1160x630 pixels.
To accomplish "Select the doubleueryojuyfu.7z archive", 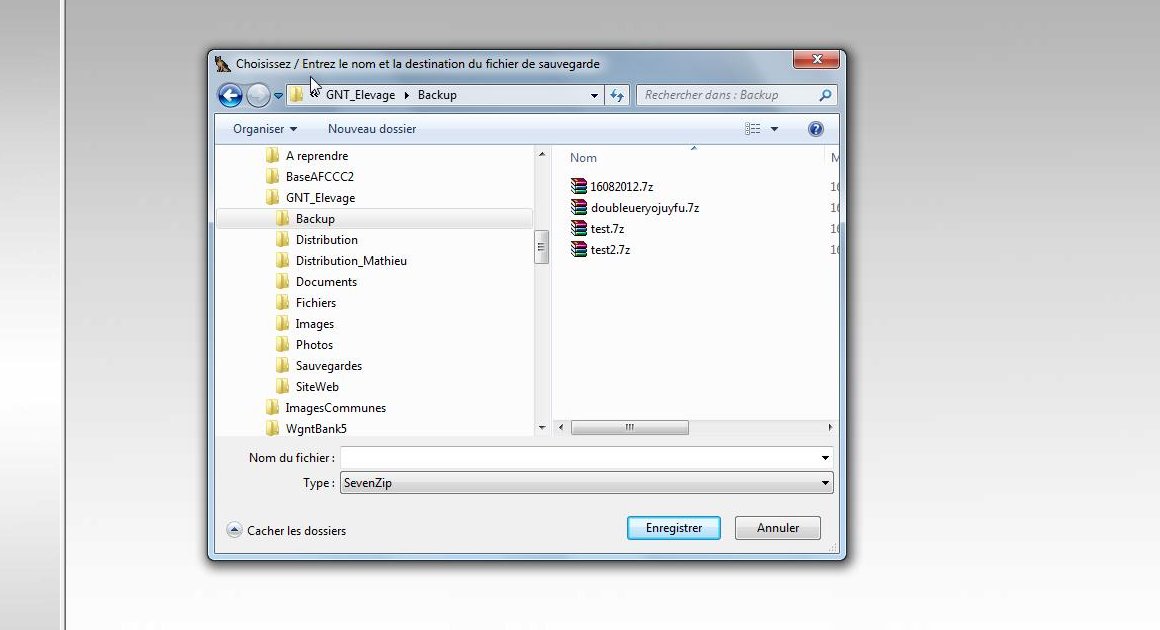I will coord(644,208).
